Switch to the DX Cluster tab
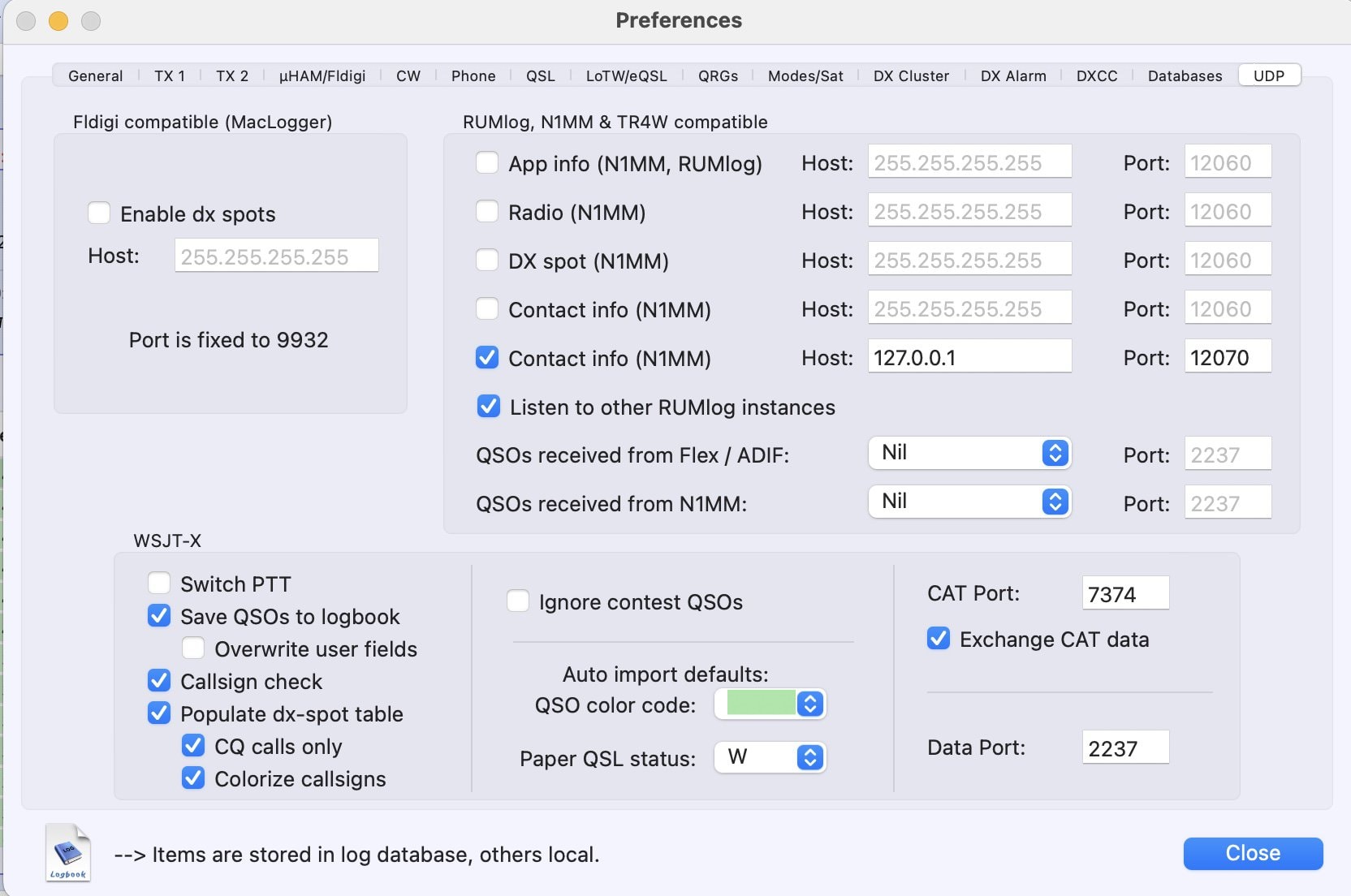 911,75
